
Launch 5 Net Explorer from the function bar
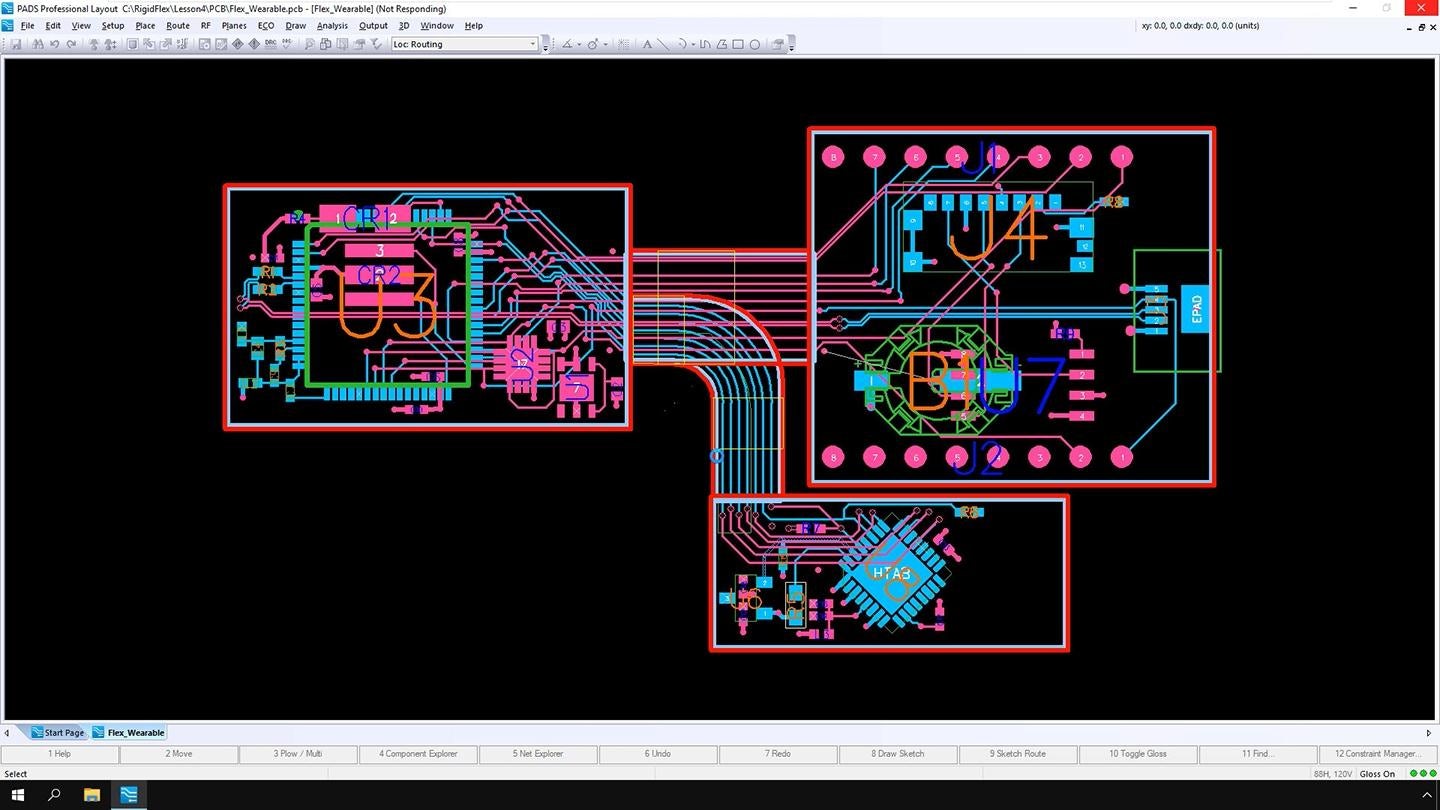538,753
